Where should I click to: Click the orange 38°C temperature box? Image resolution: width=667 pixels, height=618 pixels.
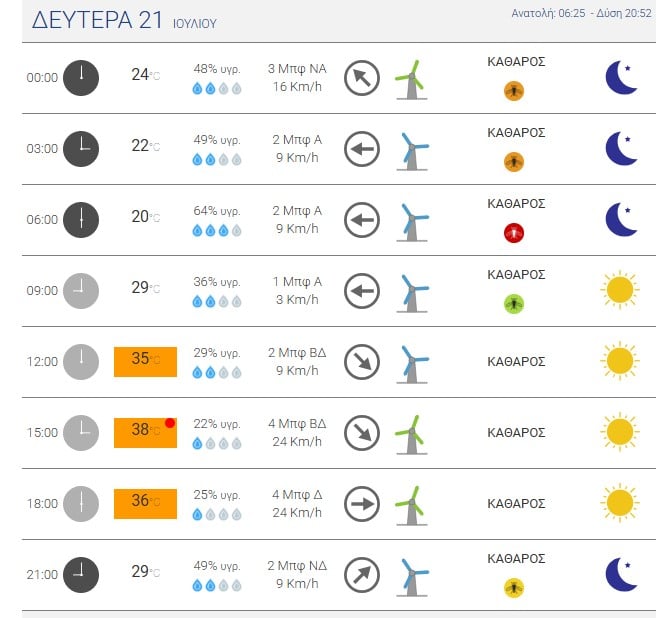click(145, 433)
